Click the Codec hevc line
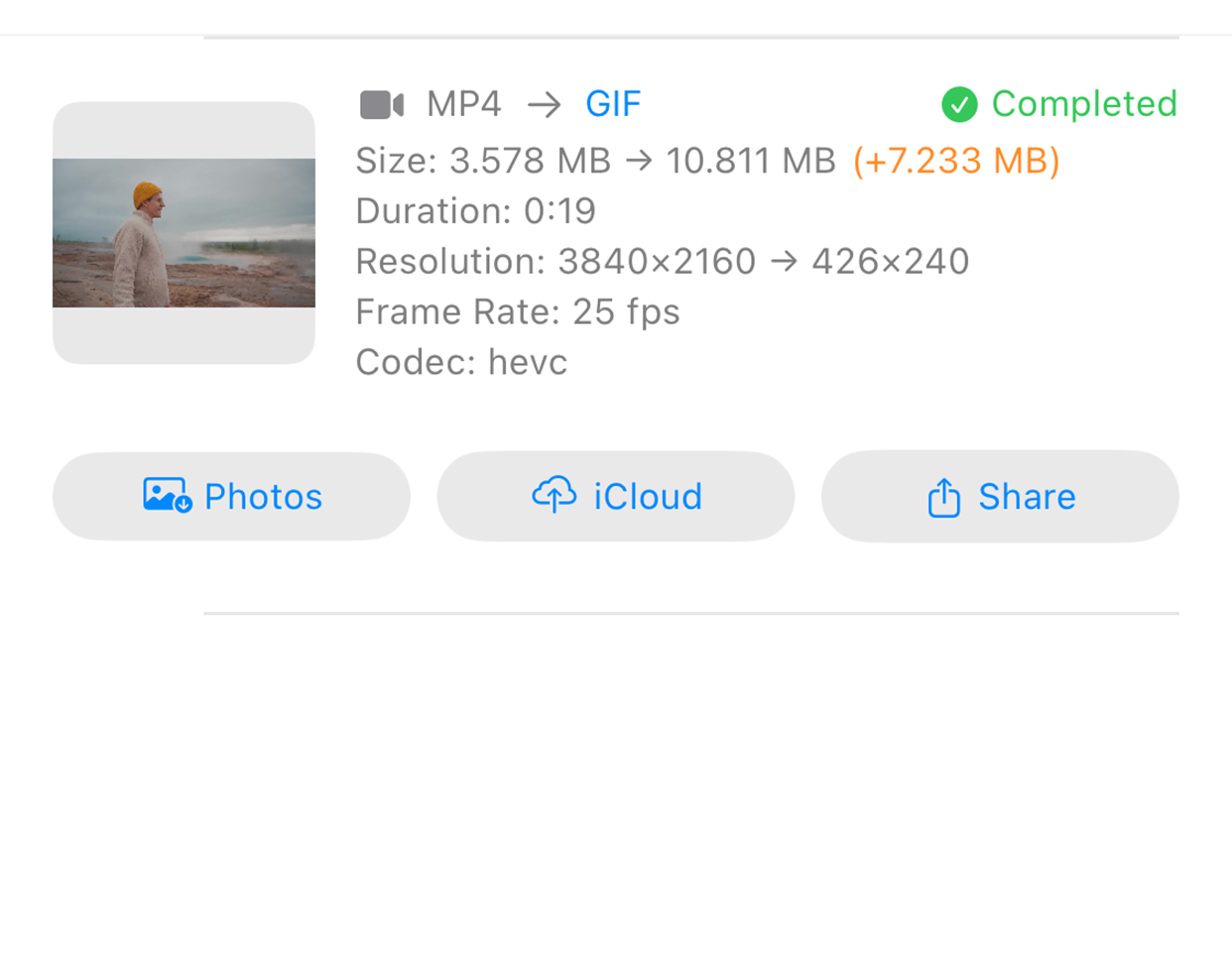Image resolution: width=1232 pixels, height=958 pixels. [x=461, y=363]
